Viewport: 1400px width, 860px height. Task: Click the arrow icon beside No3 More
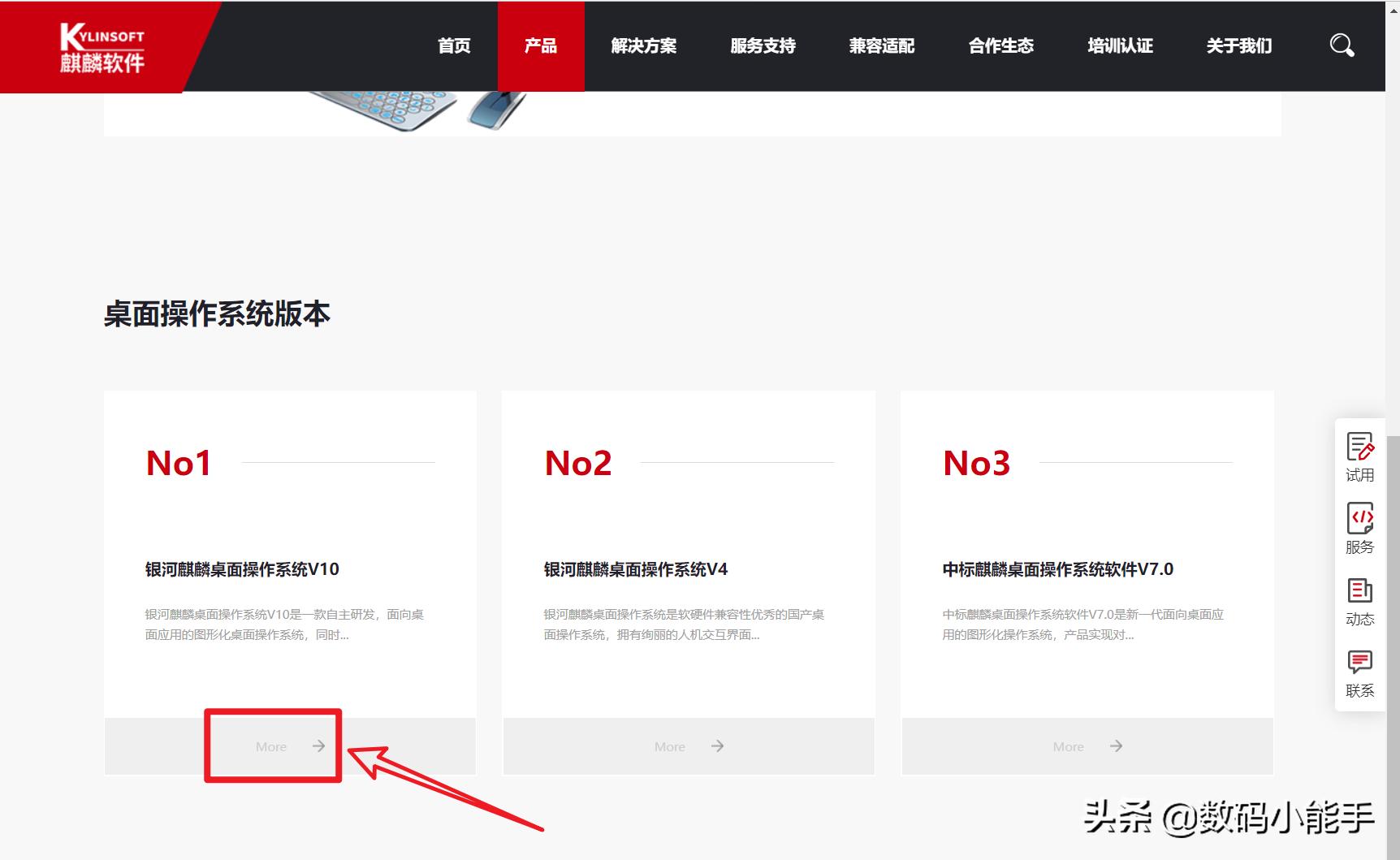pos(1117,745)
